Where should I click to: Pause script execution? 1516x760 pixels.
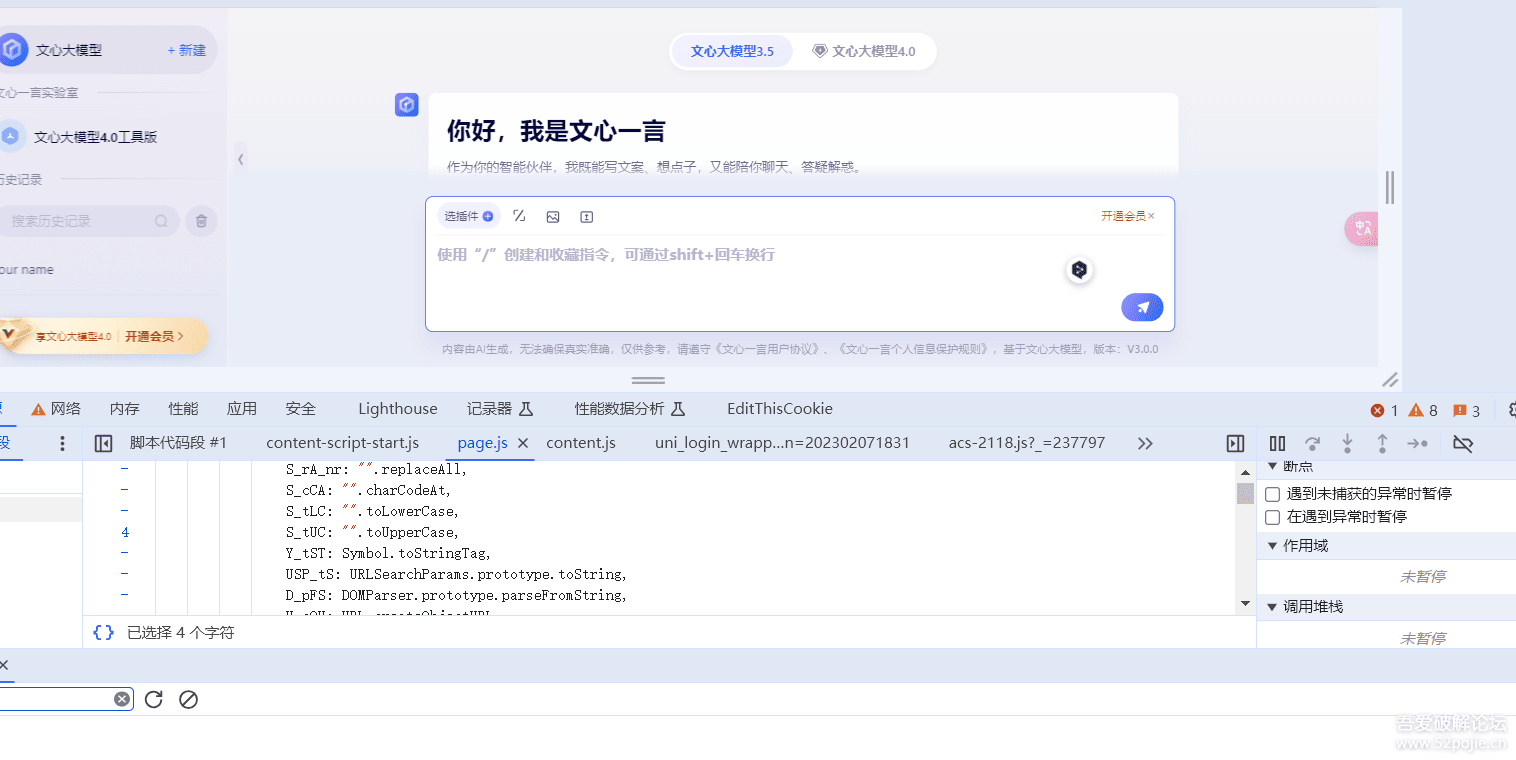[1277, 443]
